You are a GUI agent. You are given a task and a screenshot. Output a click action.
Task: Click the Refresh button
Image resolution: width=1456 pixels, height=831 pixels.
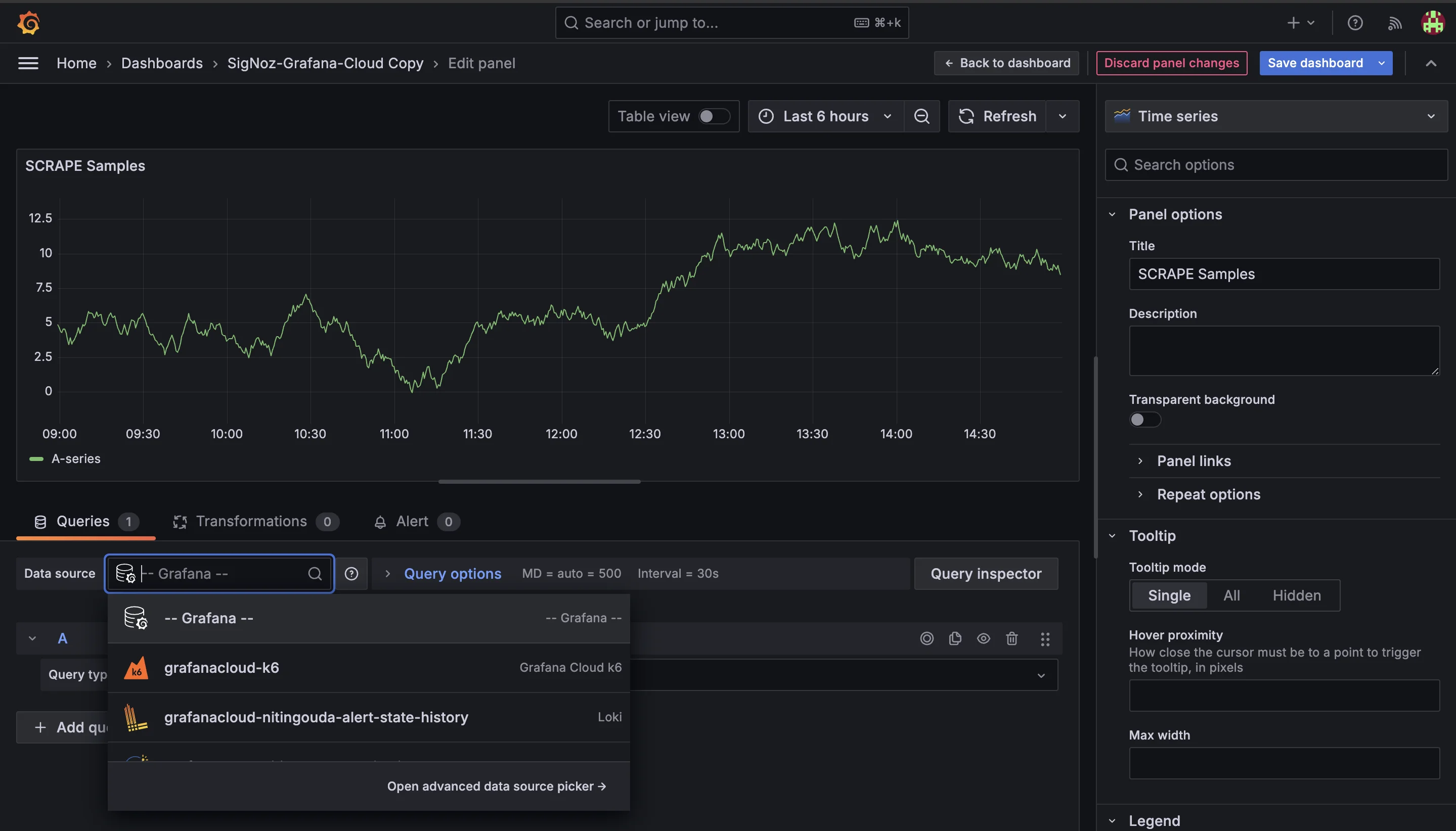(x=996, y=116)
